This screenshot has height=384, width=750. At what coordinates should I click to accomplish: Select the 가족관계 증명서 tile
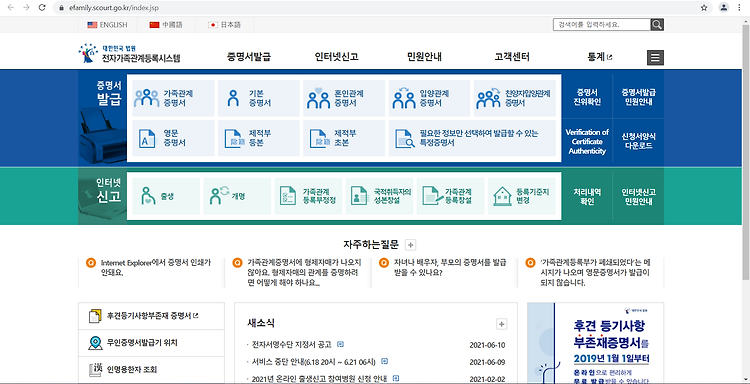click(x=173, y=98)
